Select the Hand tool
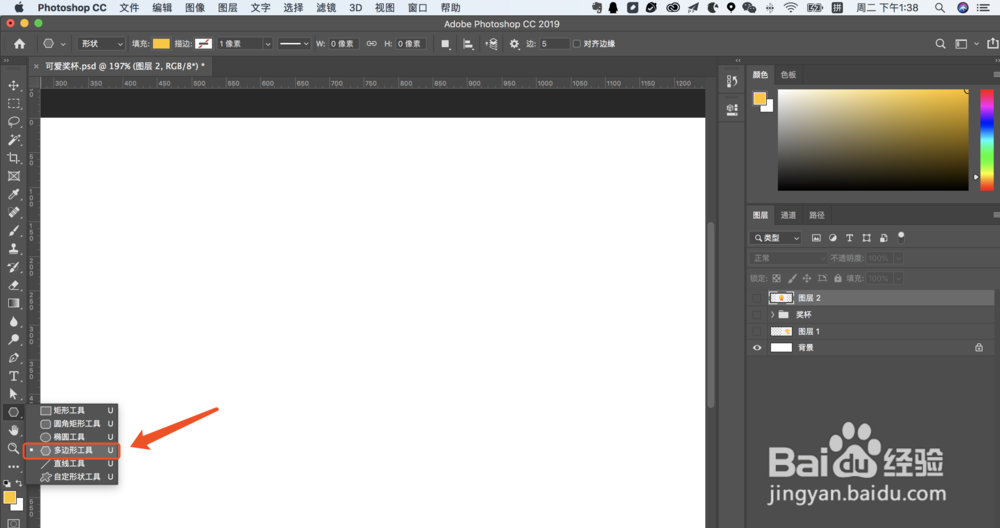1000x528 pixels. click(x=13, y=430)
